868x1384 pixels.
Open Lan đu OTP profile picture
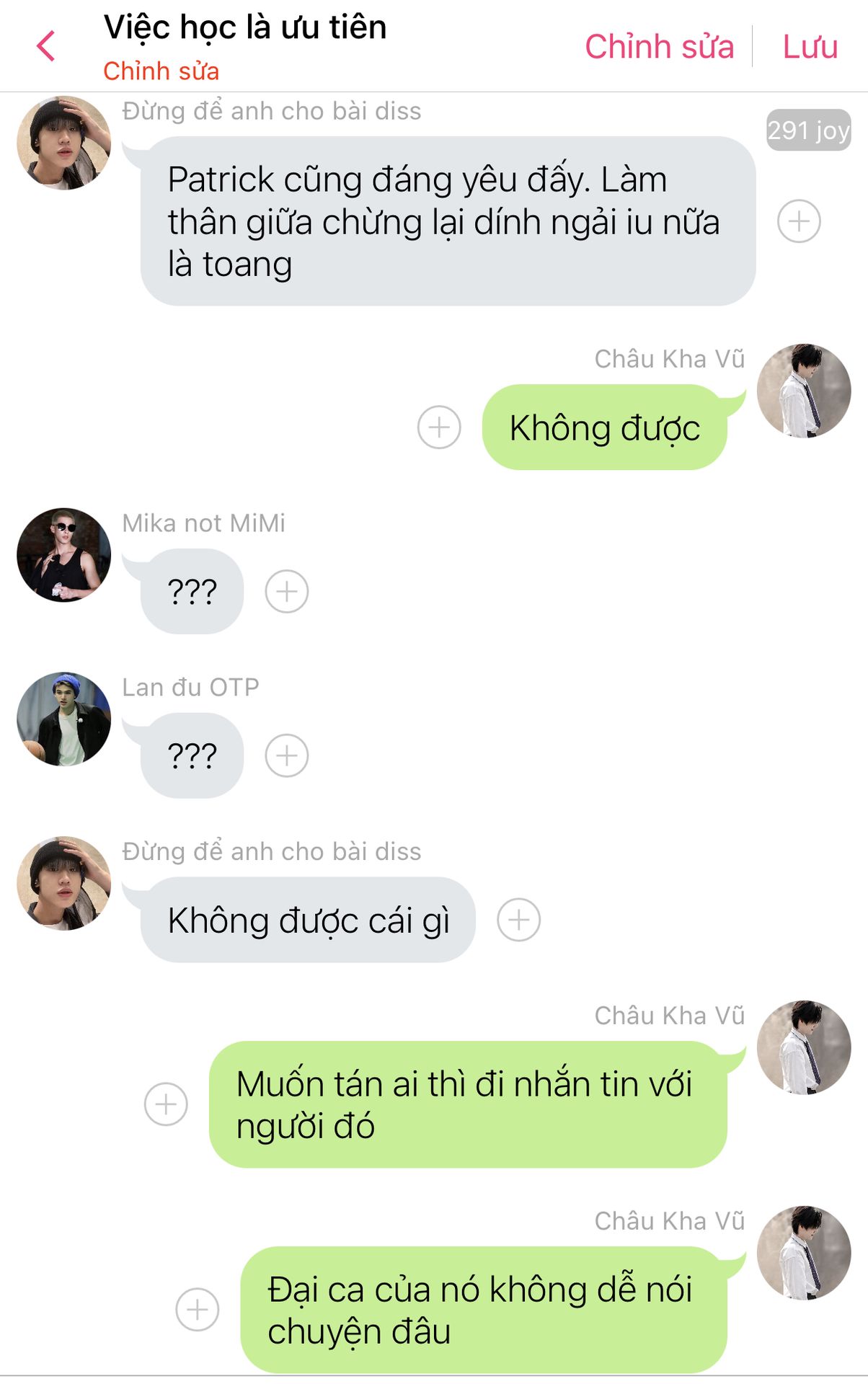[x=64, y=719]
